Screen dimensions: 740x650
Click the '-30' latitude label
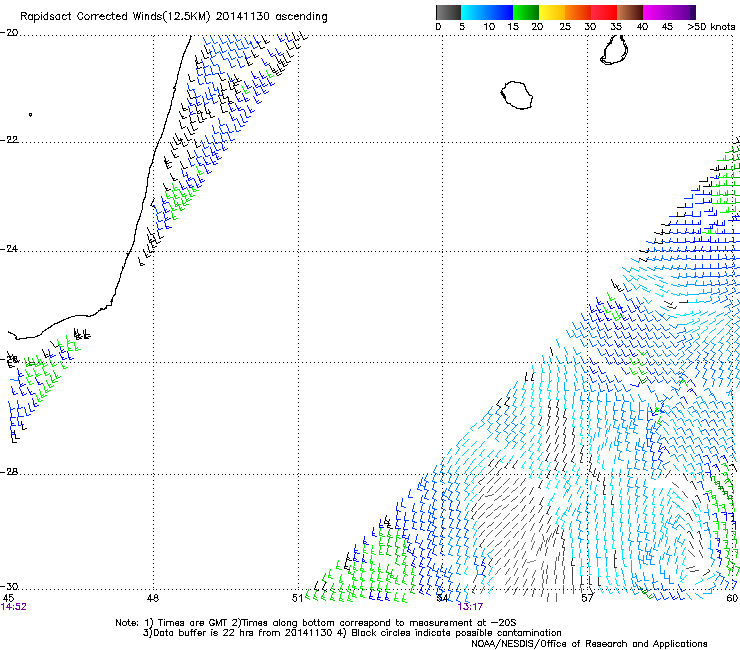[x=9, y=586]
